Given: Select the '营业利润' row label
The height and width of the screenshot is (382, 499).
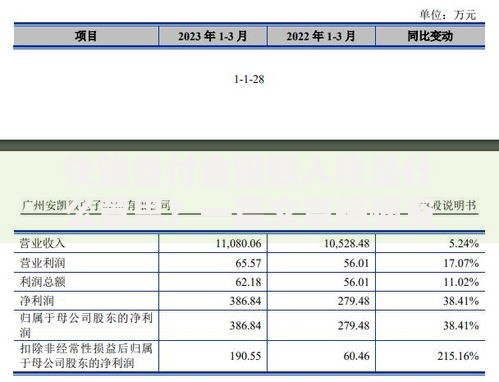Looking at the screenshot, I should click(42, 263).
